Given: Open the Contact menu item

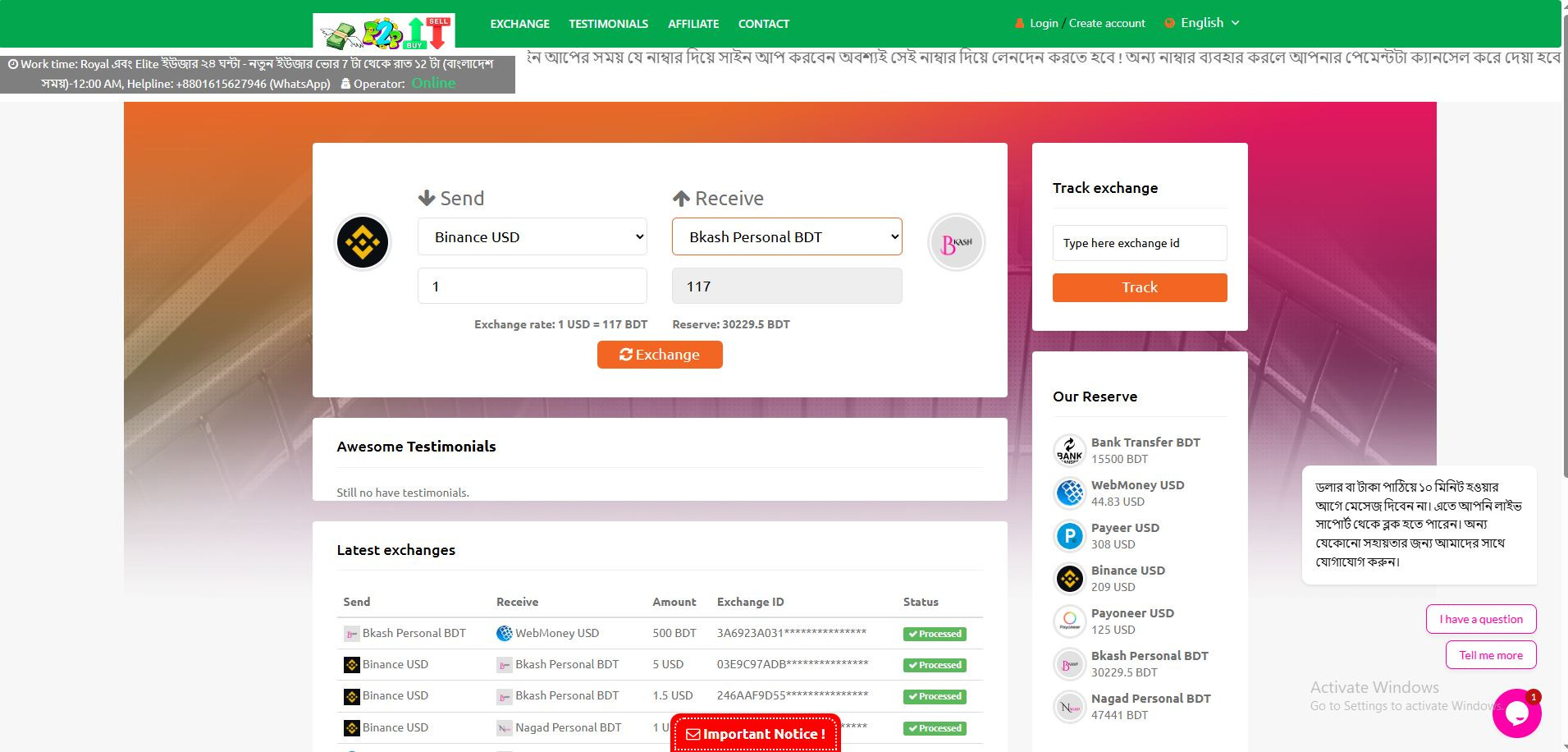Looking at the screenshot, I should tap(763, 24).
